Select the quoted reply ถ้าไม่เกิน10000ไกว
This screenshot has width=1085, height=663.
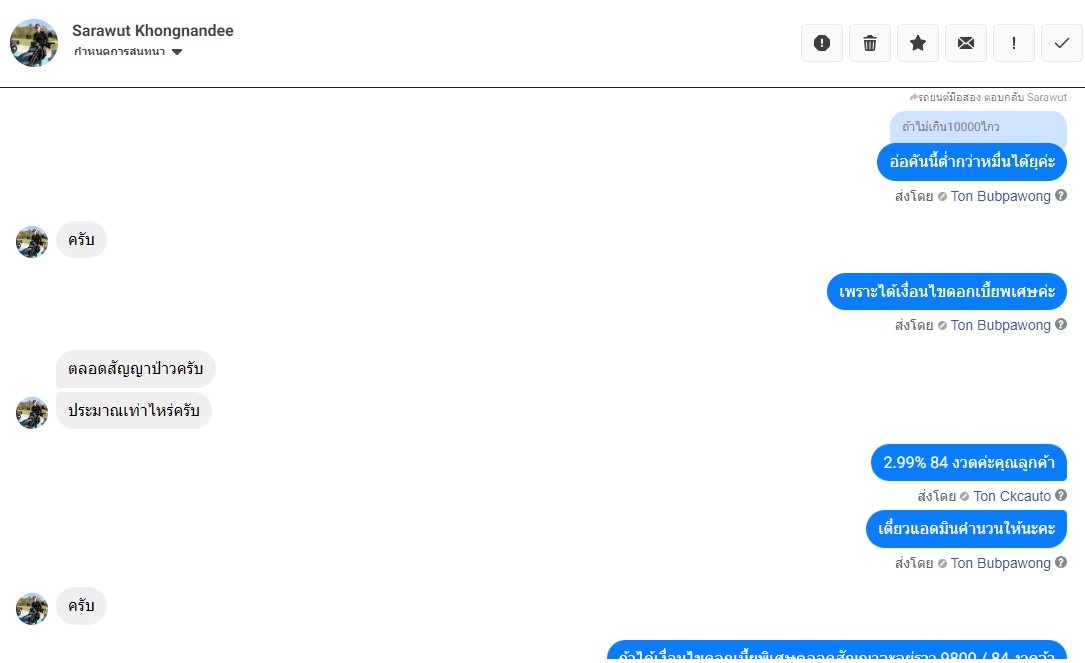[978, 127]
